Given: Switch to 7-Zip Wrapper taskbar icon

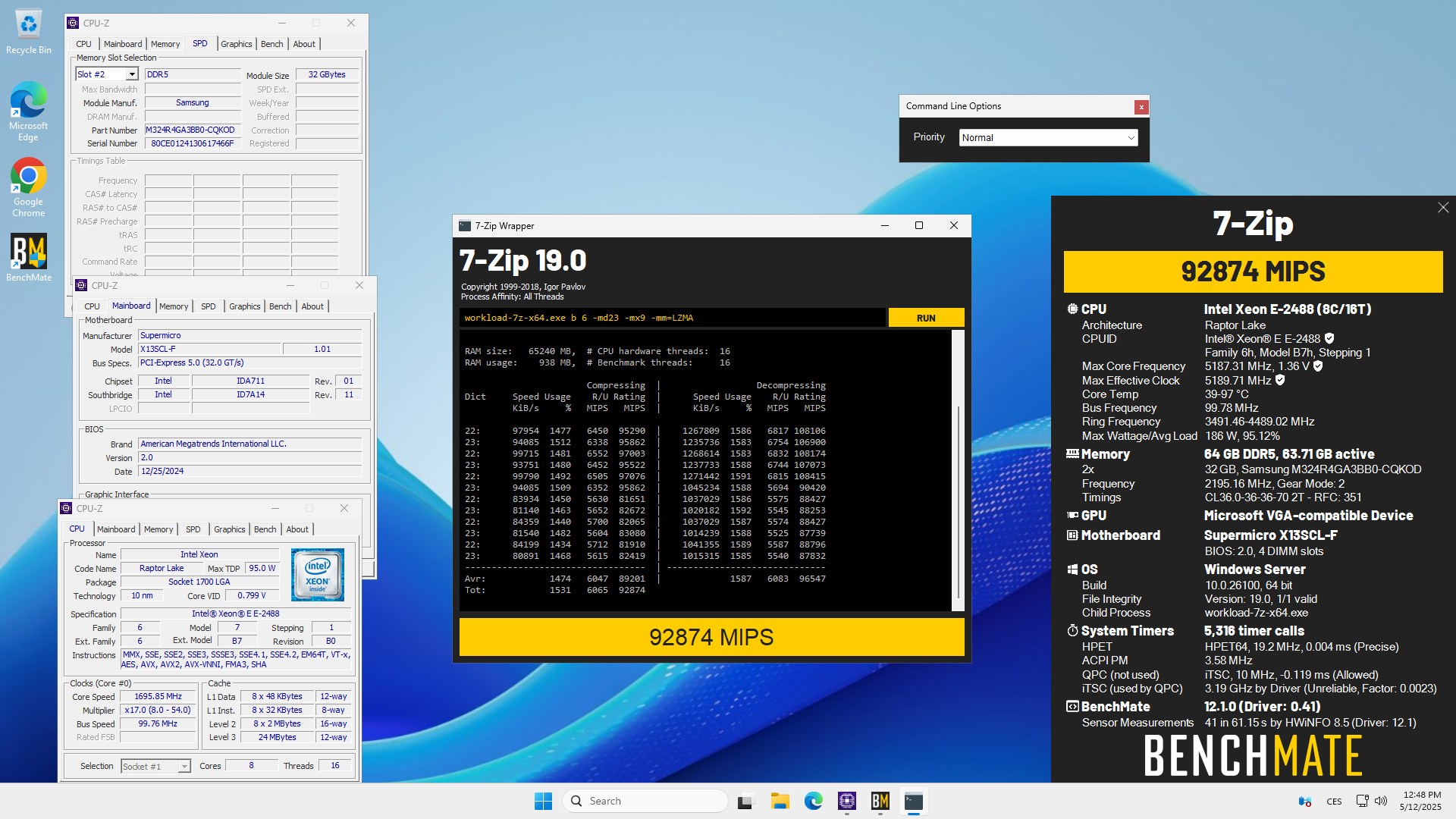Looking at the screenshot, I should (x=914, y=801).
